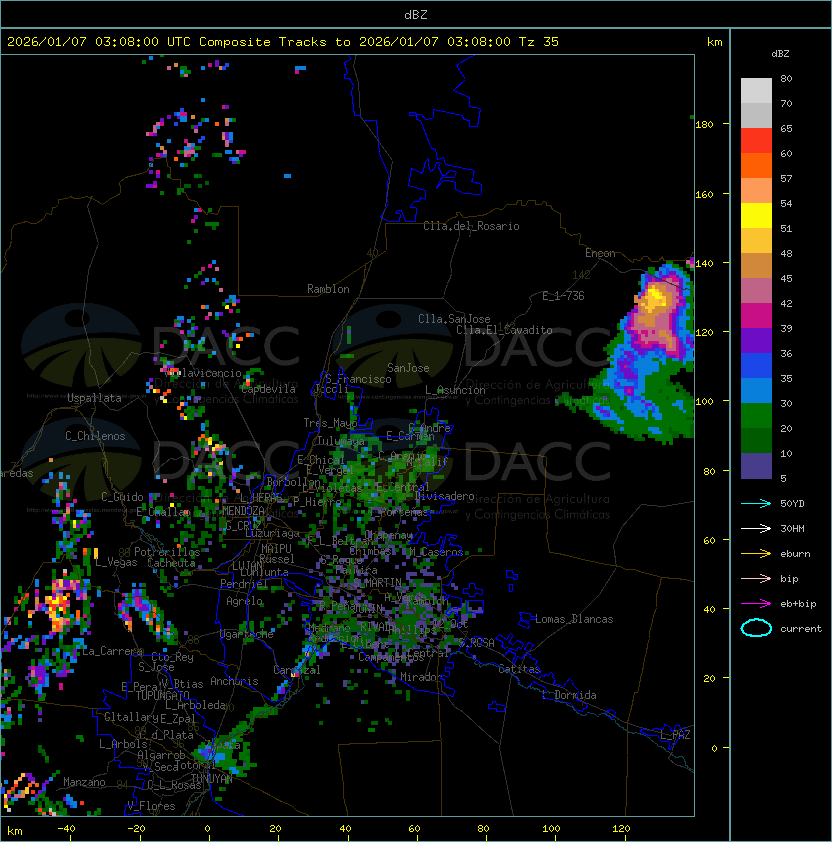Viewport: 832px width, 842px height.
Task: Click the 'La_Carrera' place label
Action: pos(112,651)
